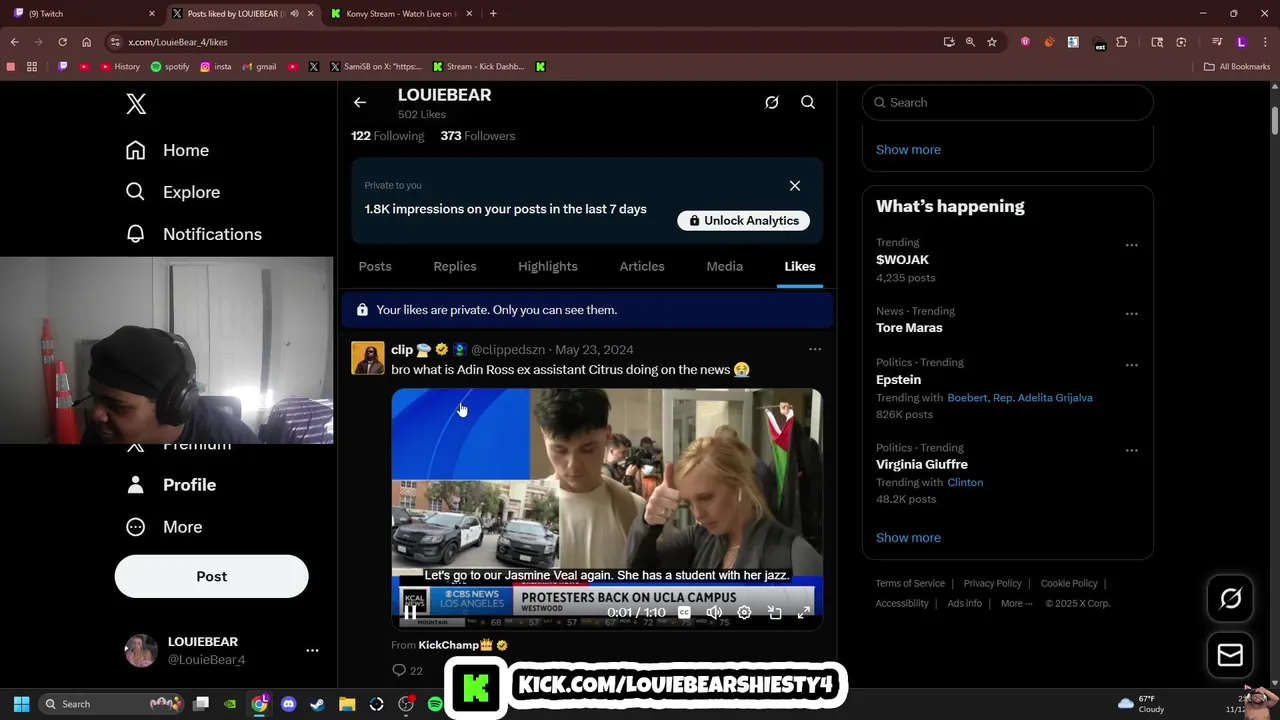The image size is (1280, 720).
Task: Open Discord from the taskbar
Action: tap(289, 704)
